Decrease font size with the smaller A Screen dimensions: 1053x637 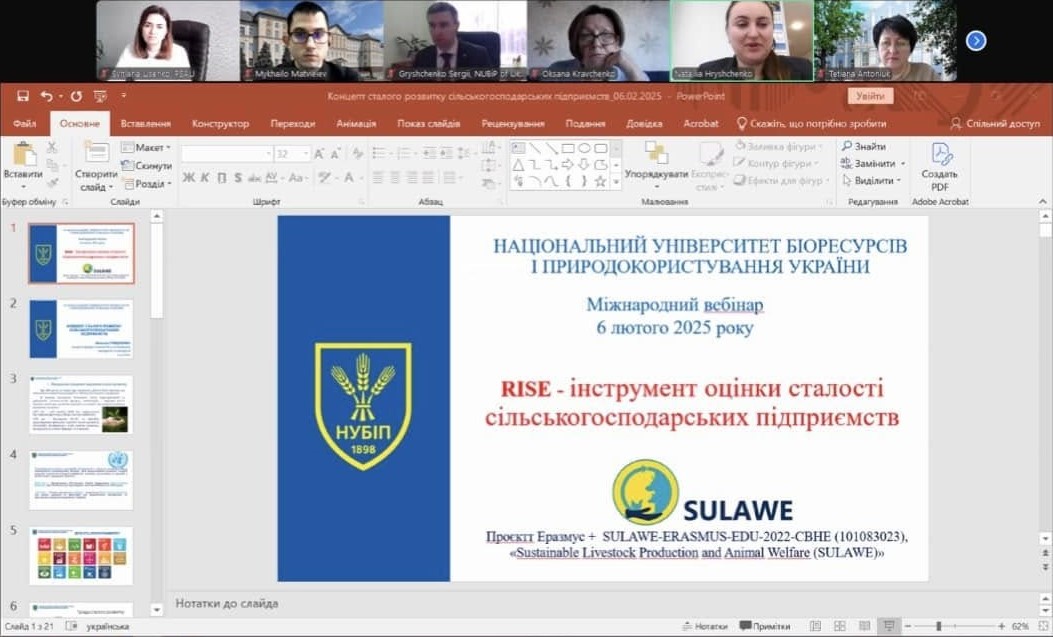[x=335, y=154]
